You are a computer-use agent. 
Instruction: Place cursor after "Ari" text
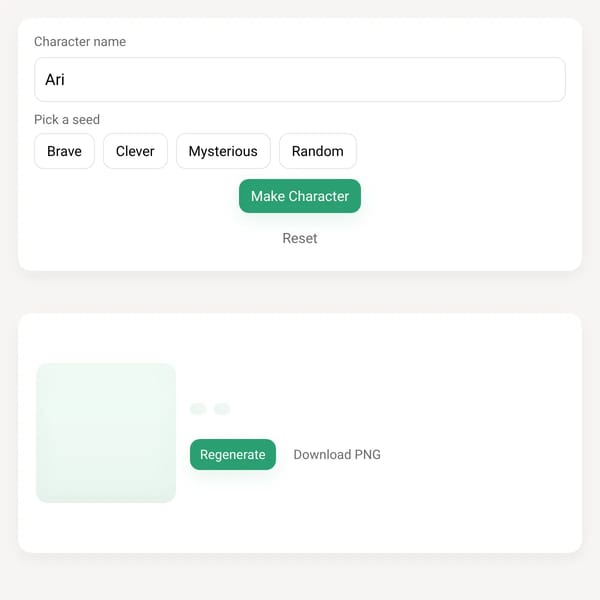tap(65, 80)
